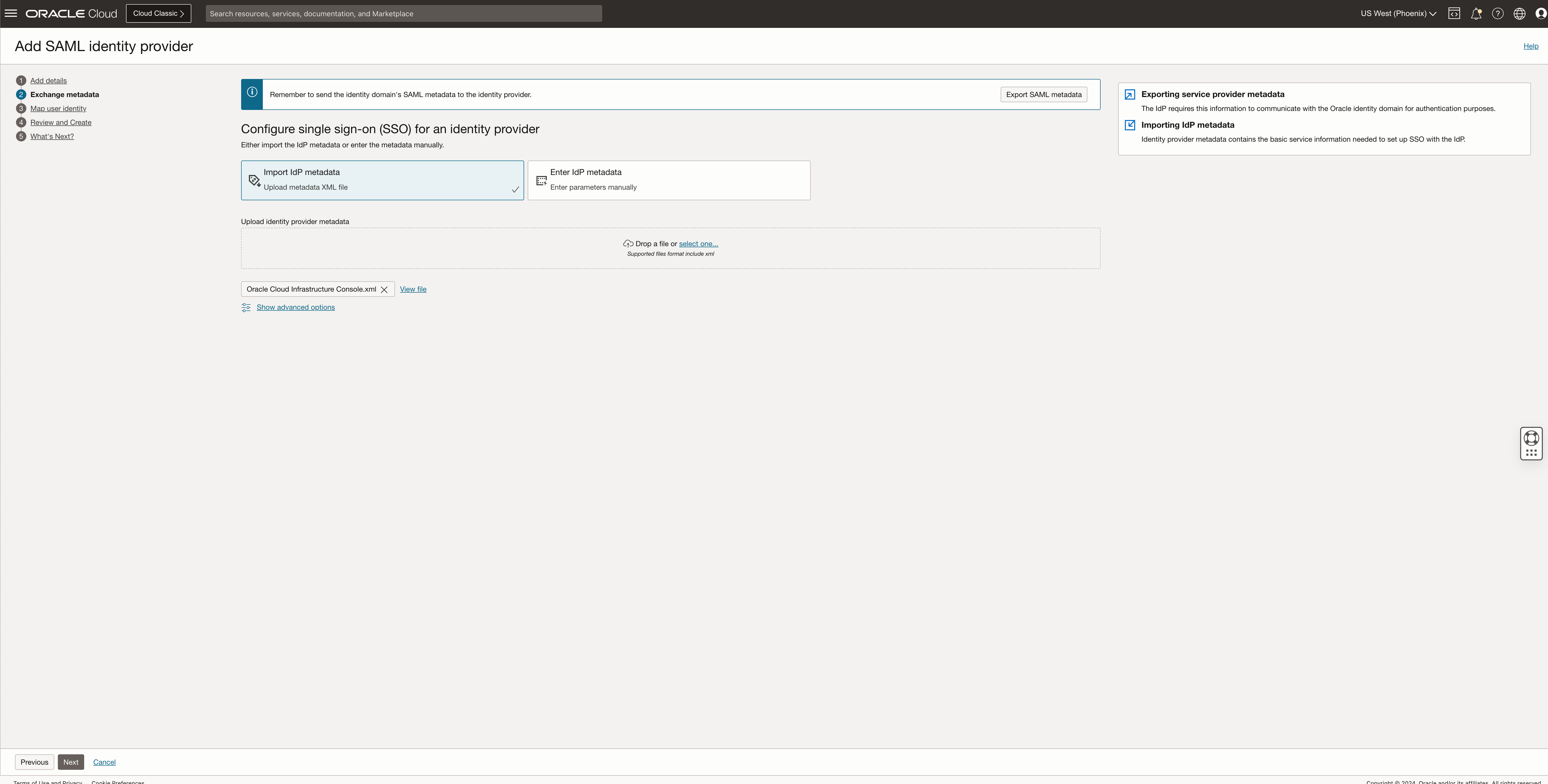Open the language globe icon
The height and width of the screenshot is (784, 1548).
(x=1519, y=13)
